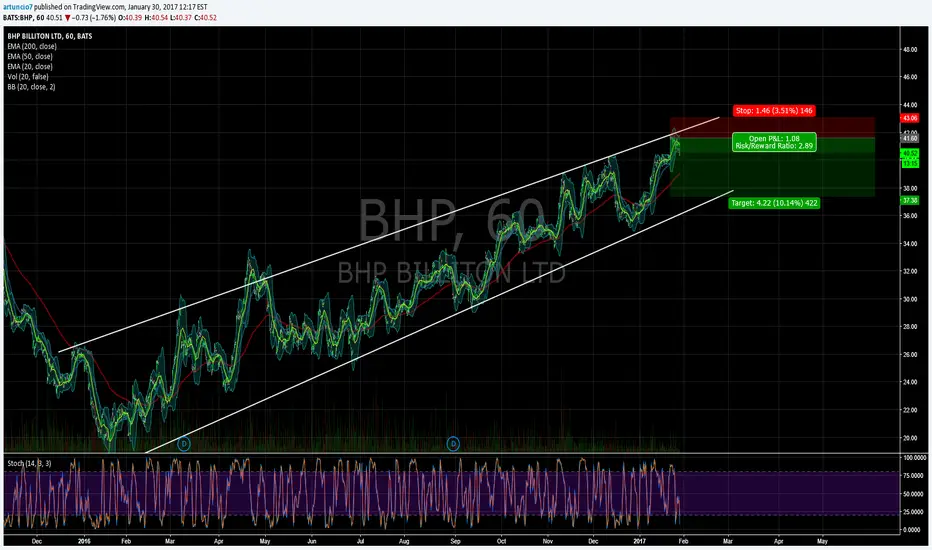Select the BB (20, close, 2) indicator label
The height and width of the screenshot is (550, 932).
[x=32, y=87]
